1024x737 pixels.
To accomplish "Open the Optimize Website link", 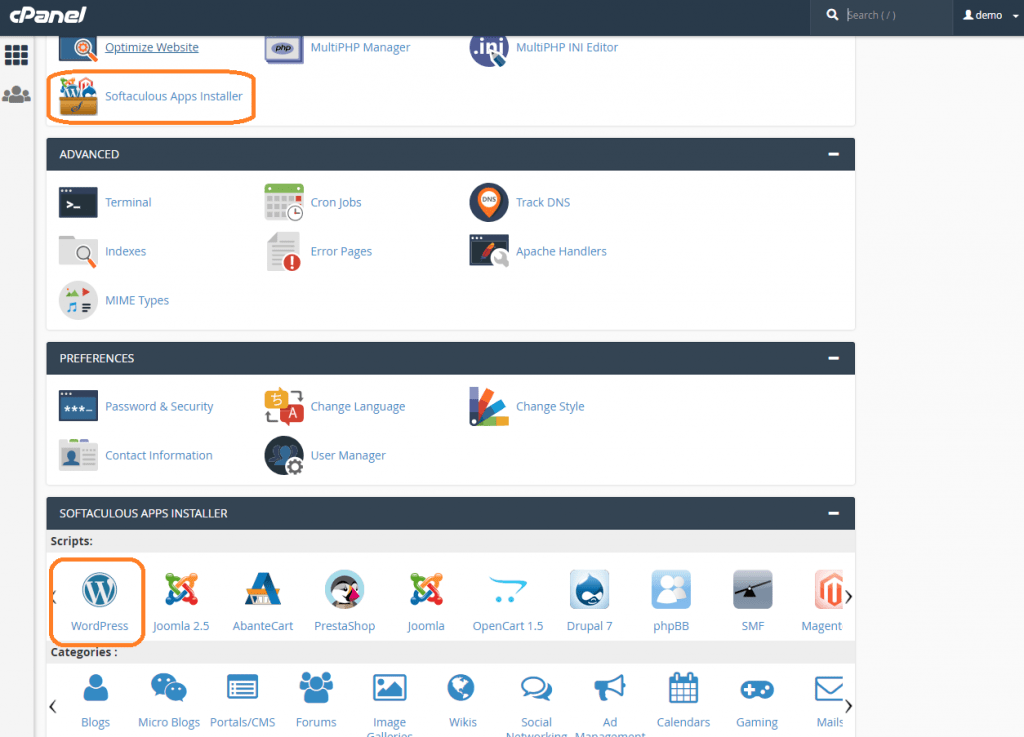I will pyautogui.click(x=151, y=47).
